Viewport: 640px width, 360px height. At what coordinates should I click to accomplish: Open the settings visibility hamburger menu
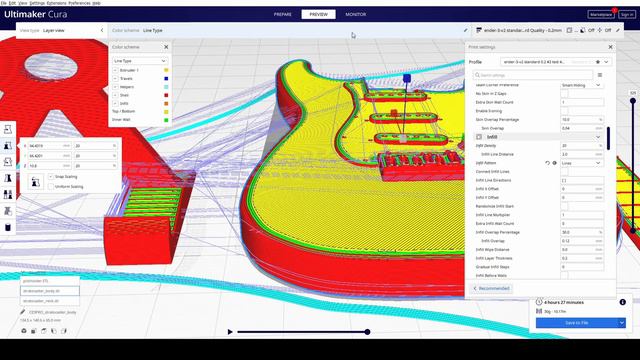(x=600, y=75)
